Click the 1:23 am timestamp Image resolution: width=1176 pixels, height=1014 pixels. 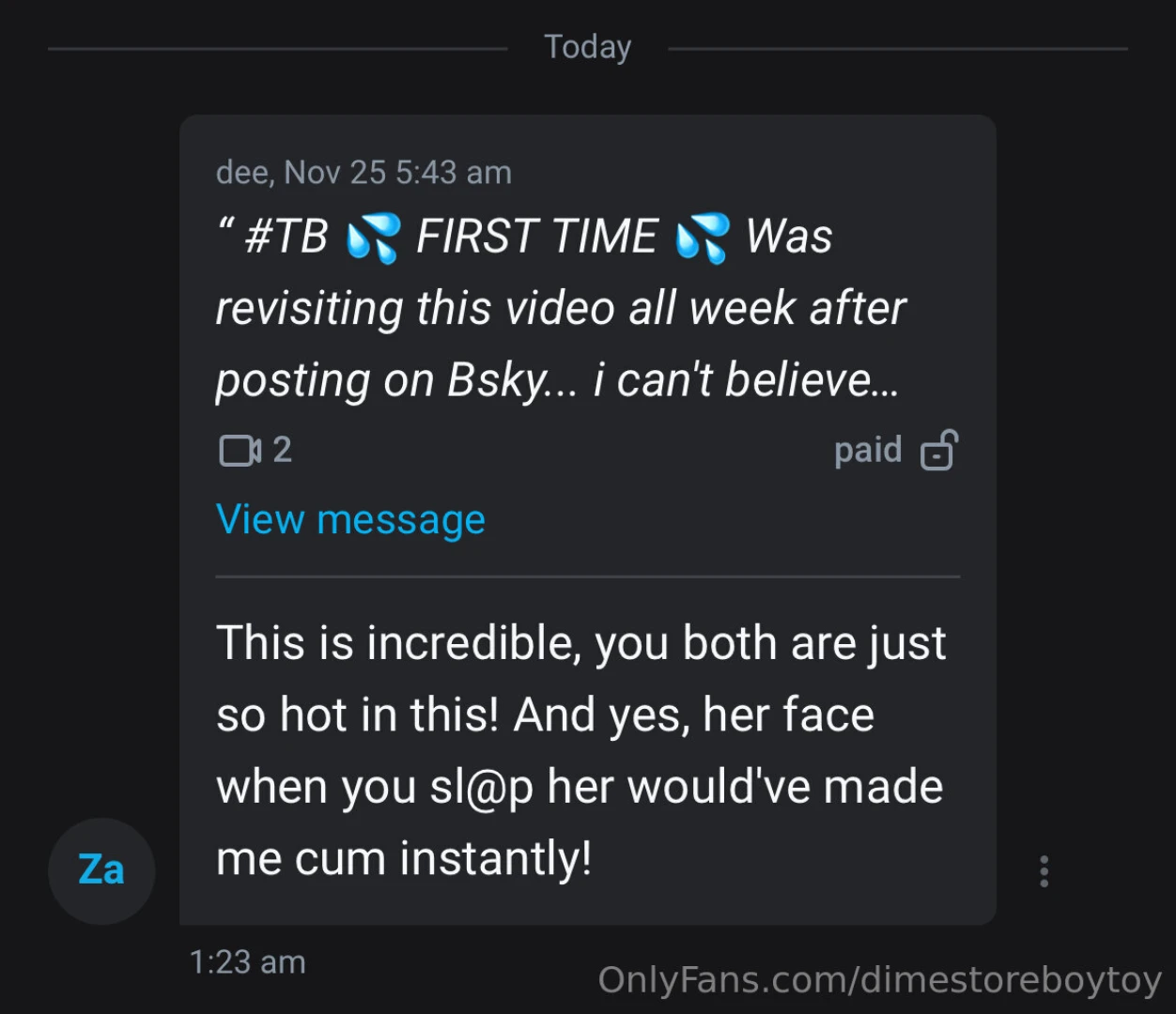click(247, 961)
